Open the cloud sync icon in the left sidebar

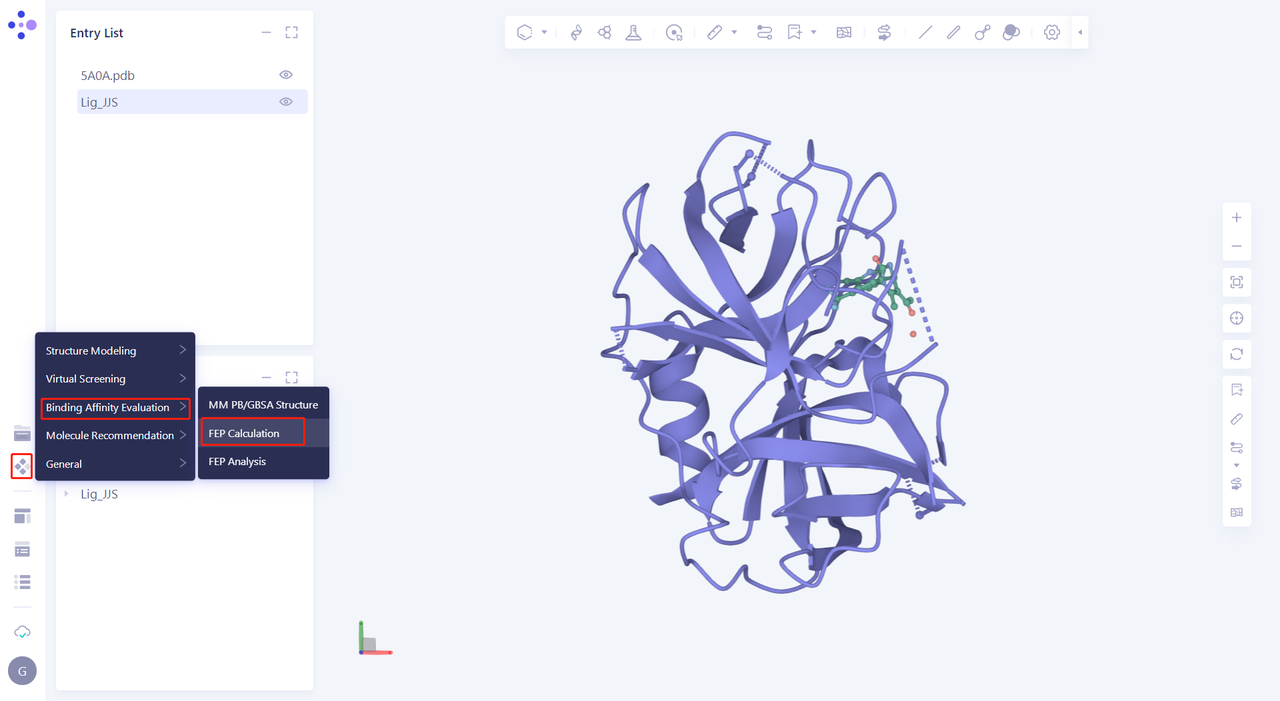[22, 631]
